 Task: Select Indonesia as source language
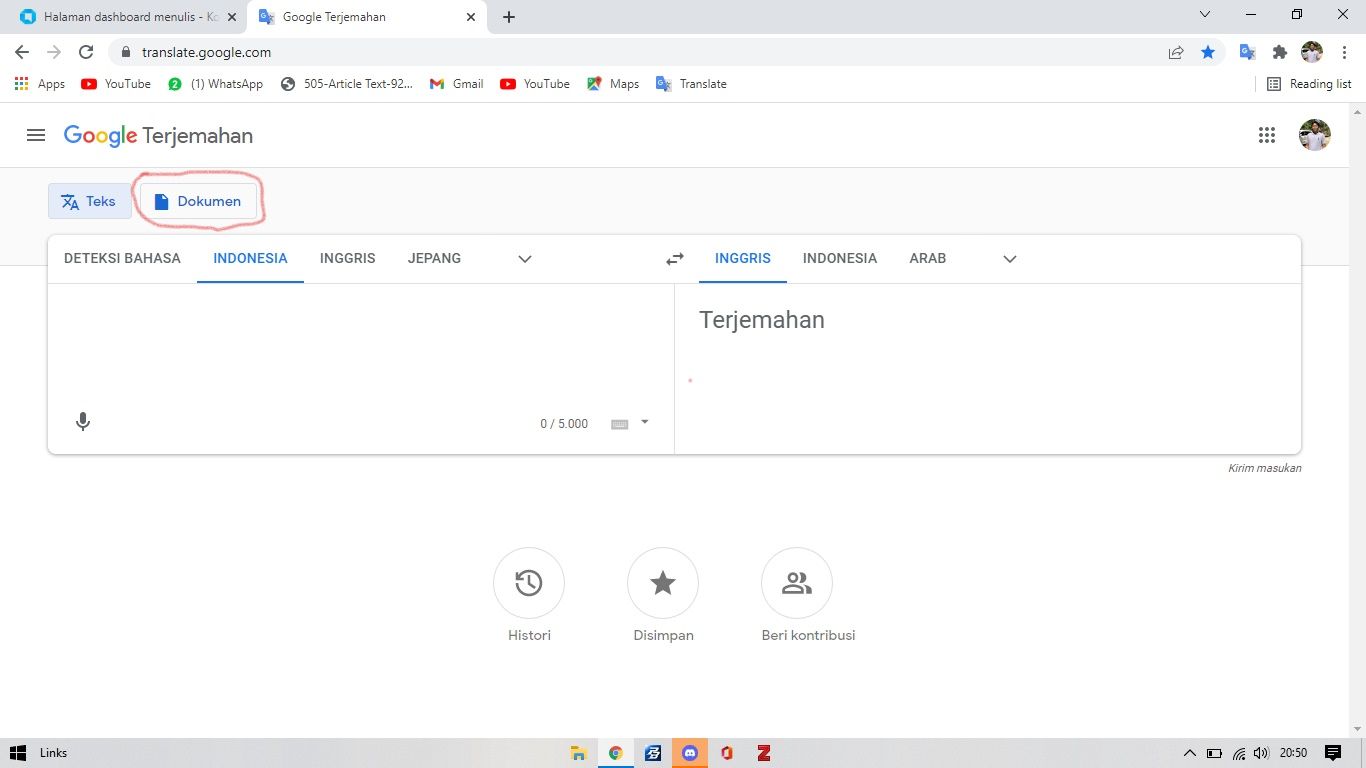250,258
